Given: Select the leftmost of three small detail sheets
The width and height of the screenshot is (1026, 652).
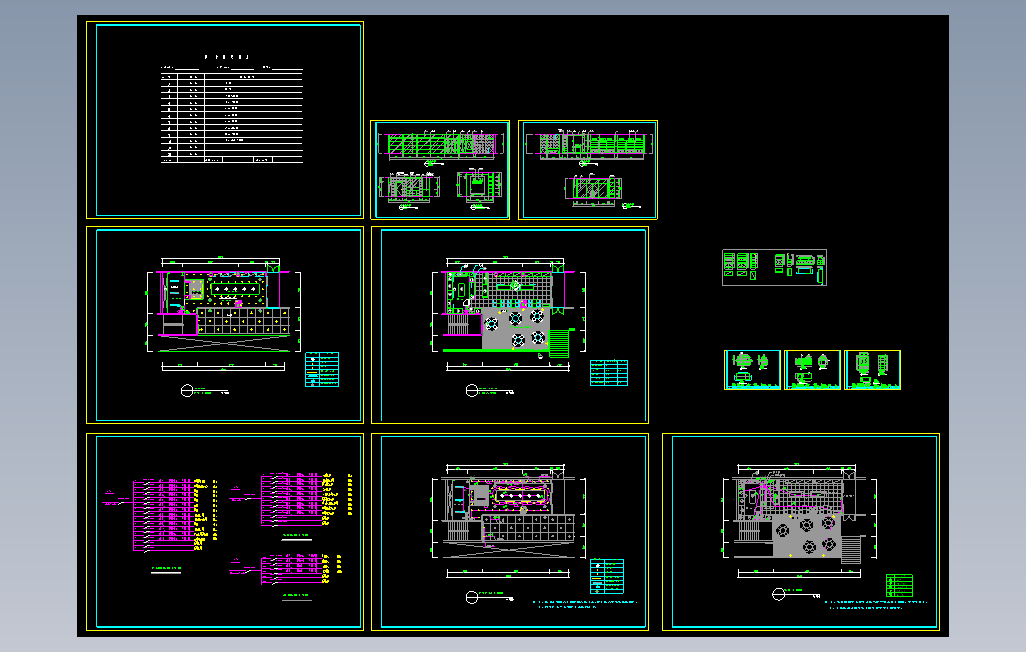Looking at the screenshot, I should [752, 370].
